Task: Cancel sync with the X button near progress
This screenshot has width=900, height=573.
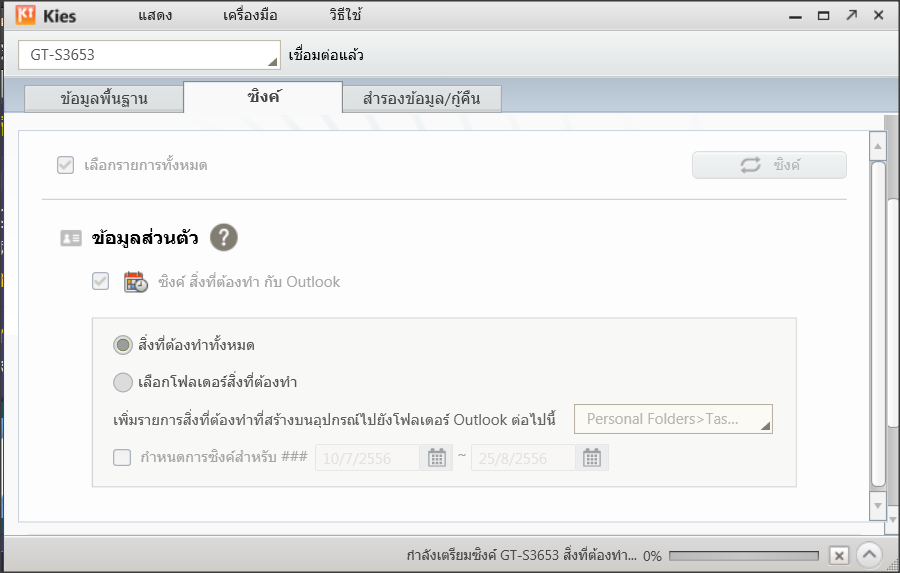Action: coord(839,556)
